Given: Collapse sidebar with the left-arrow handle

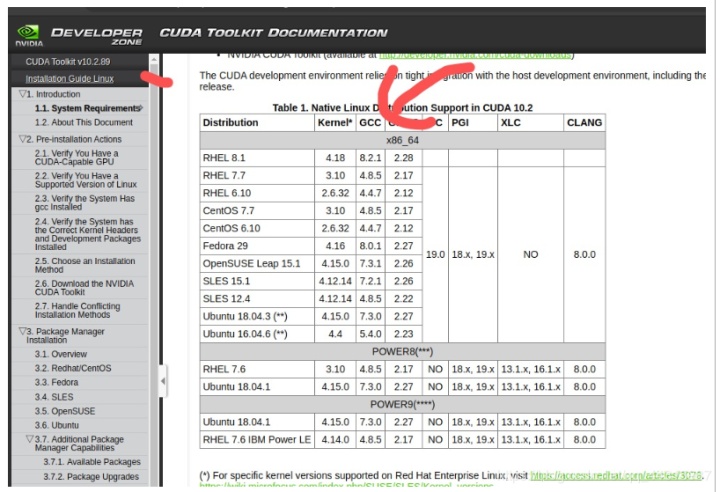Looking at the screenshot, I should pyautogui.click(x=163, y=381).
